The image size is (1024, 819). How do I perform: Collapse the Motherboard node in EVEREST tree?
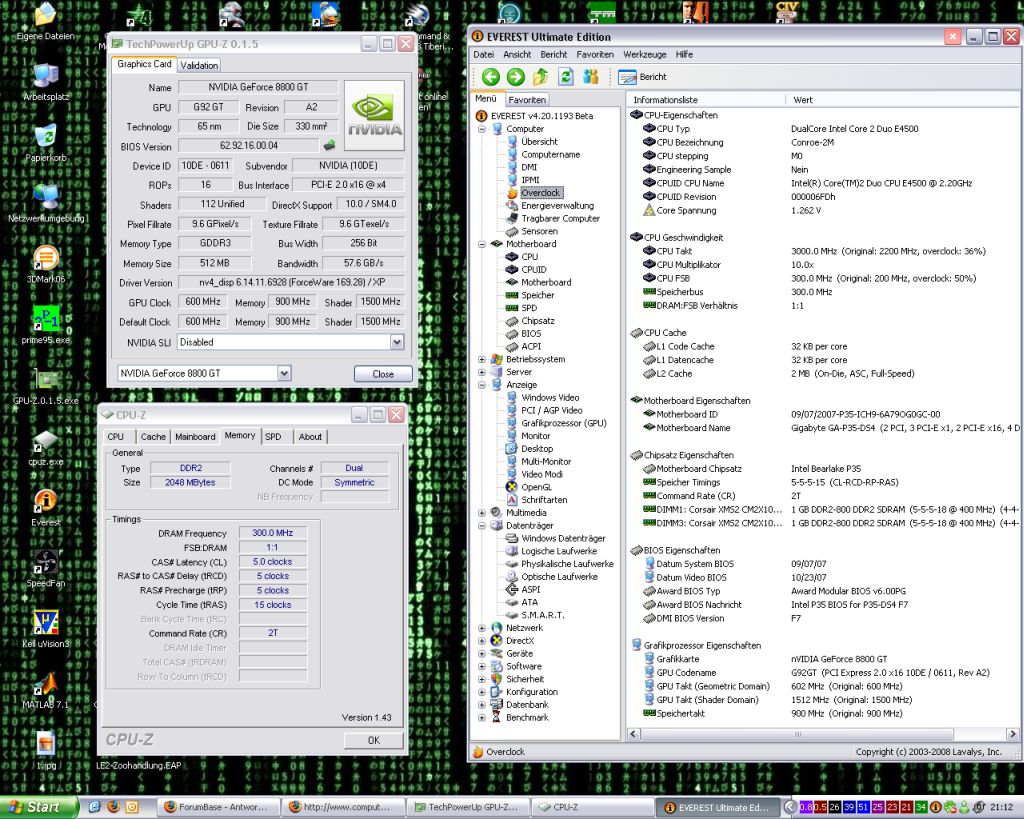pyautogui.click(x=482, y=244)
